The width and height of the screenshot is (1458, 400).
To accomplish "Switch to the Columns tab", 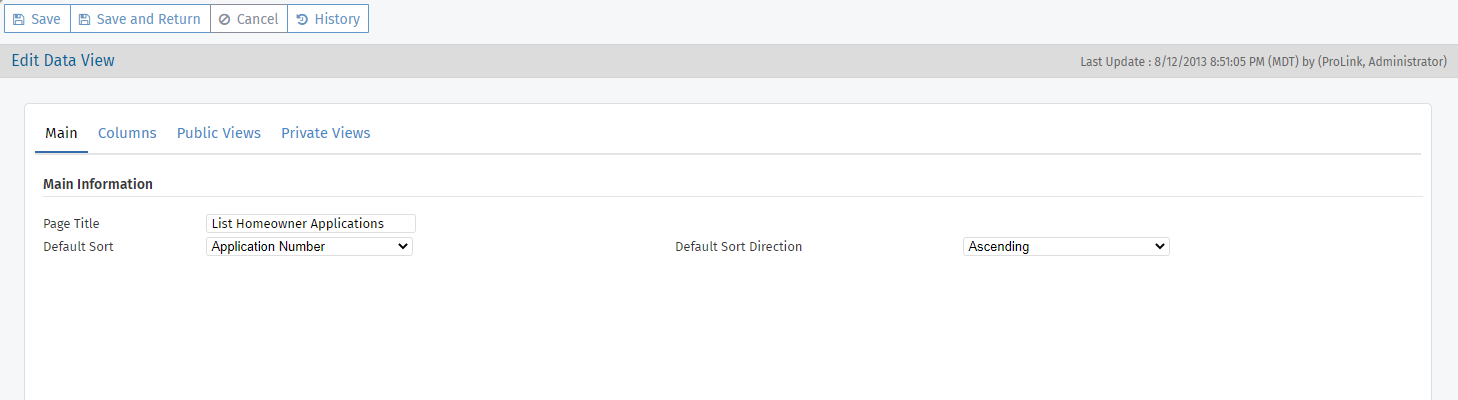I will click(x=127, y=133).
